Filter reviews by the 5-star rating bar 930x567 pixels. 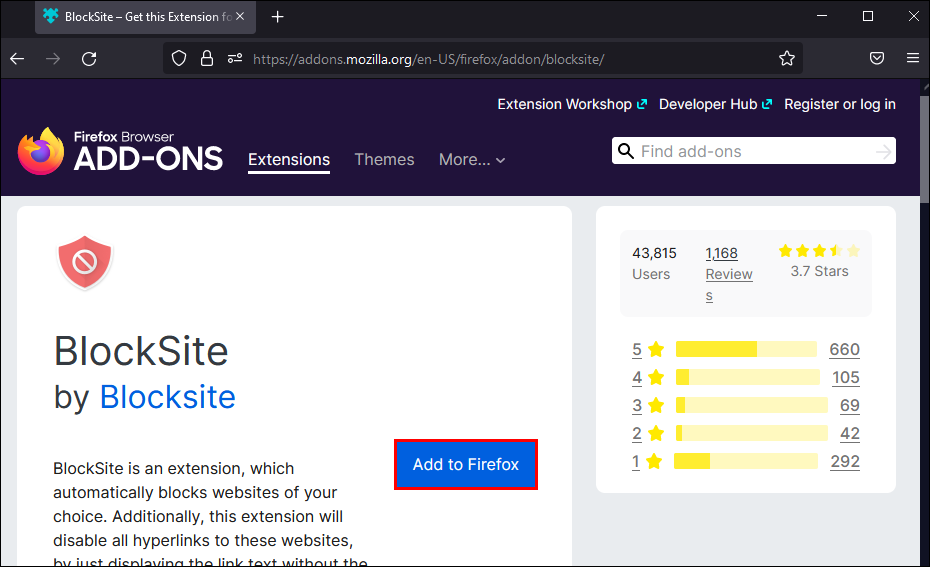tap(746, 349)
